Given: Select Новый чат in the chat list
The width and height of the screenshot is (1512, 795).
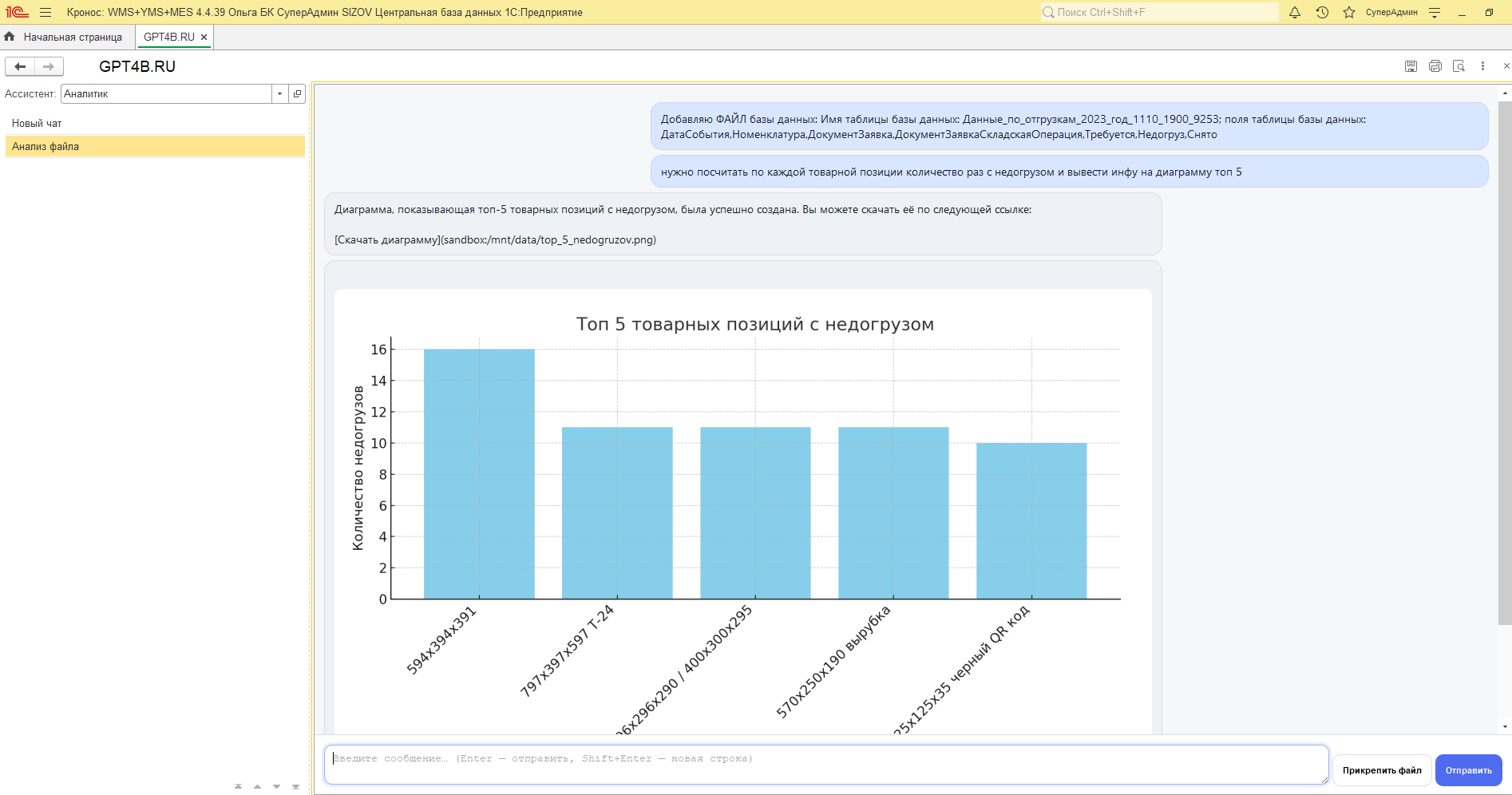Looking at the screenshot, I should 37,123.
